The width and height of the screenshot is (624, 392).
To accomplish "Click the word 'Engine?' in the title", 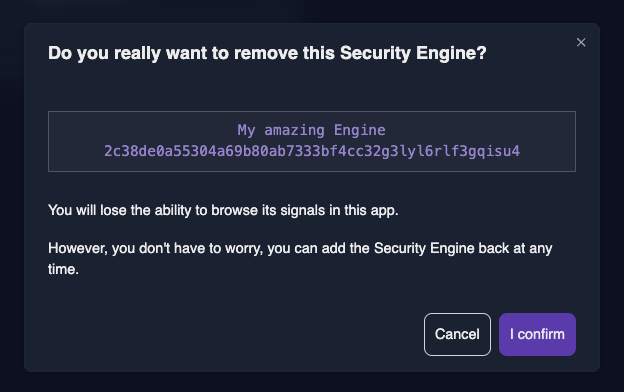I will 451,53.
